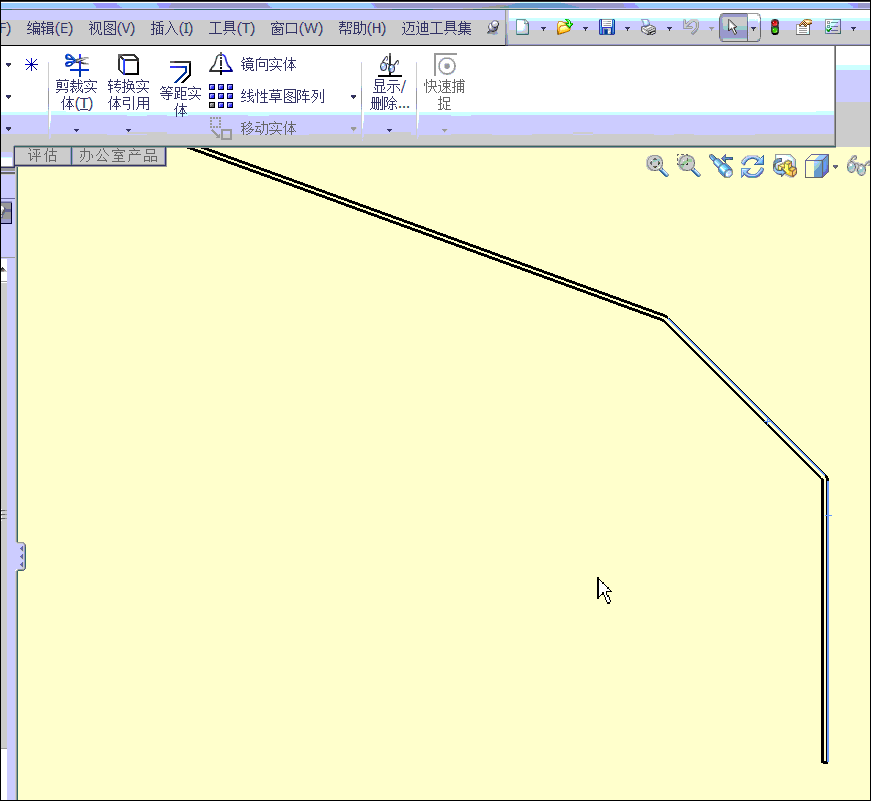The height and width of the screenshot is (801, 871).
Task: Expand the 转换实体引用 dropdown arrow
Action: [x=128, y=130]
